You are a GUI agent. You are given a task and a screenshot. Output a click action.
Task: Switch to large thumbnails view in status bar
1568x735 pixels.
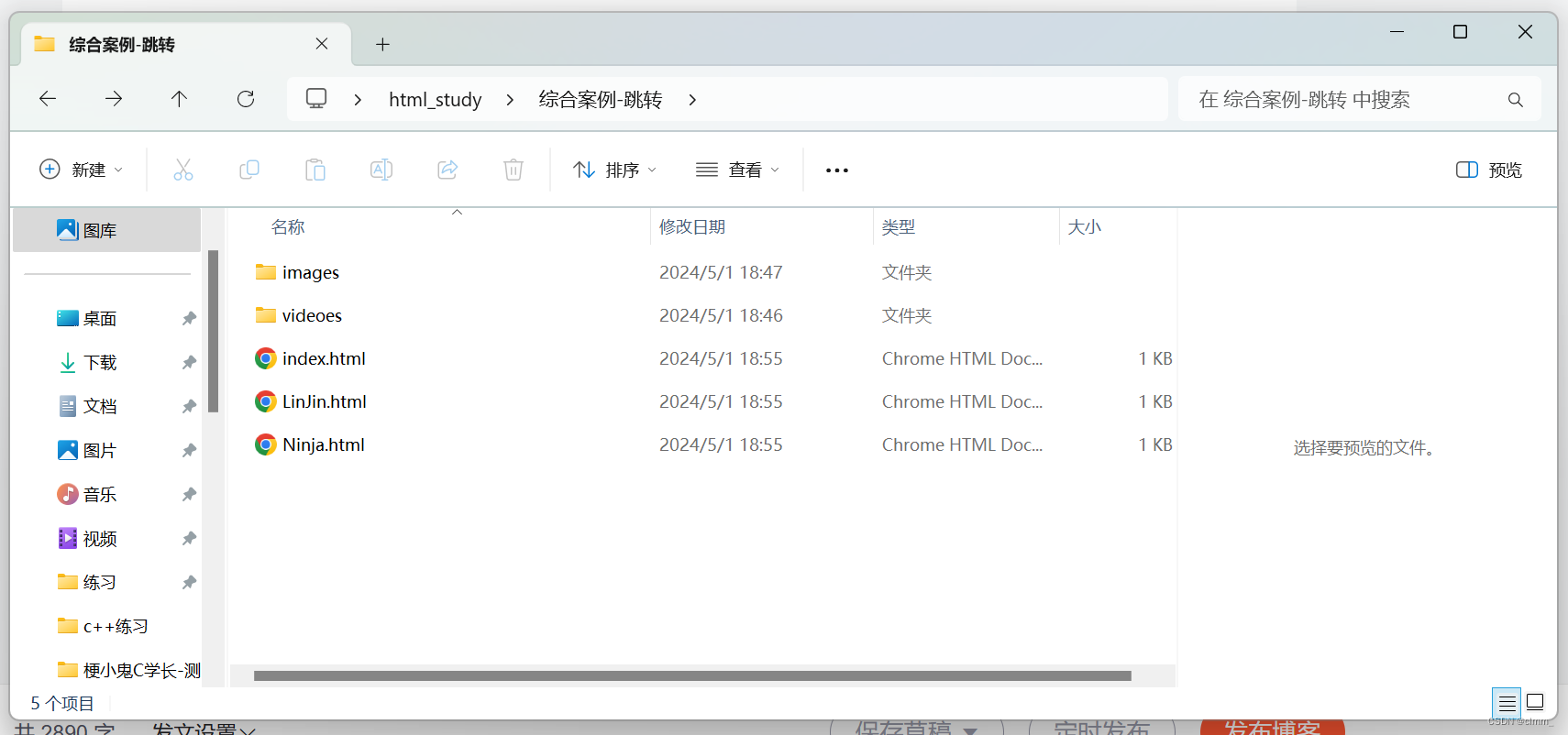pyautogui.click(x=1535, y=703)
